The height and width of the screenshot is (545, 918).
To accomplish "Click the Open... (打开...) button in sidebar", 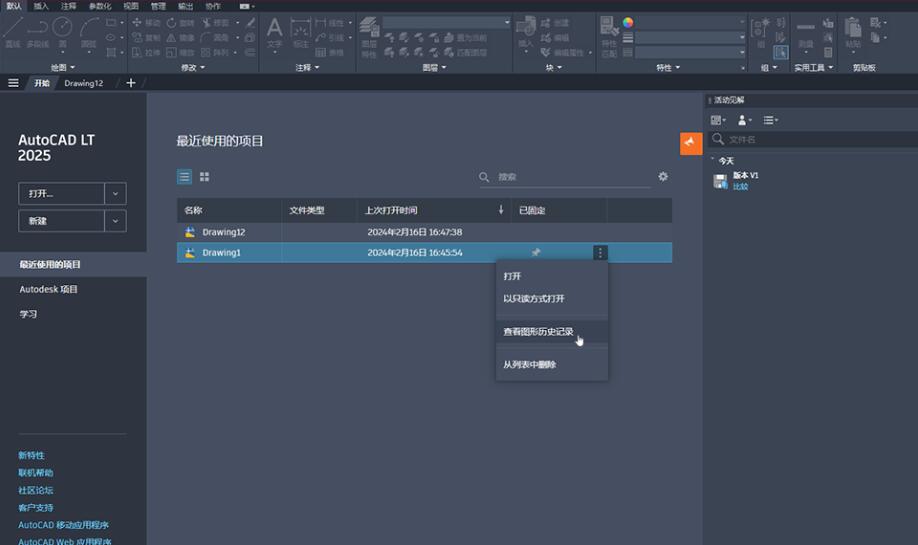I will pyautogui.click(x=61, y=194).
